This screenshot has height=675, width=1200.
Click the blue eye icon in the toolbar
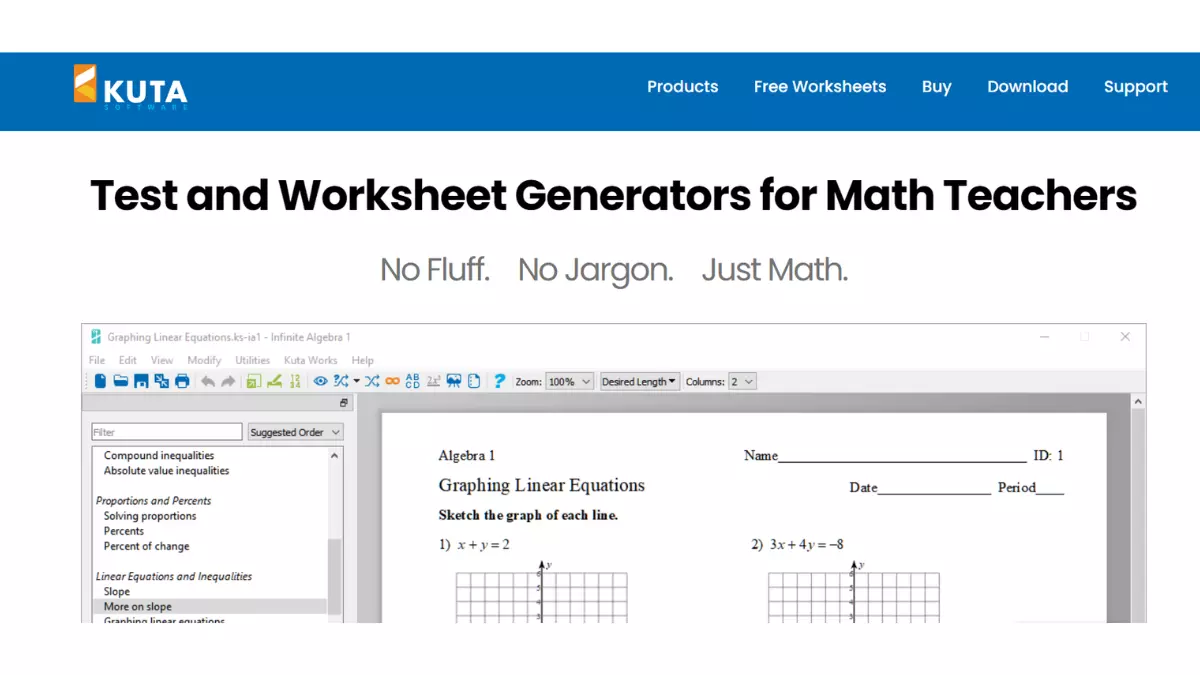pyautogui.click(x=320, y=381)
